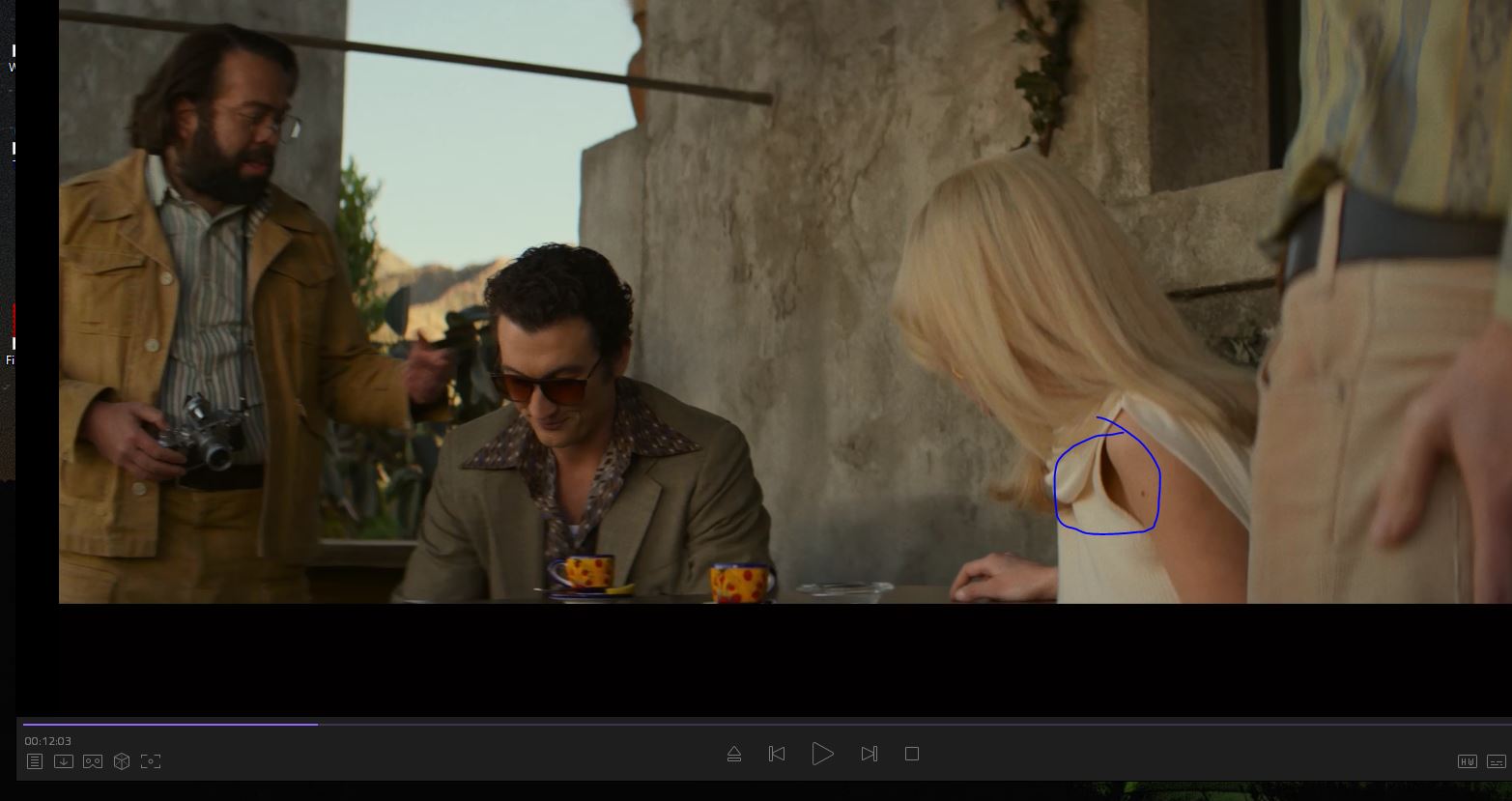Click the 00:12:03 elapsed time display
1512x801 pixels.
coord(48,741)
